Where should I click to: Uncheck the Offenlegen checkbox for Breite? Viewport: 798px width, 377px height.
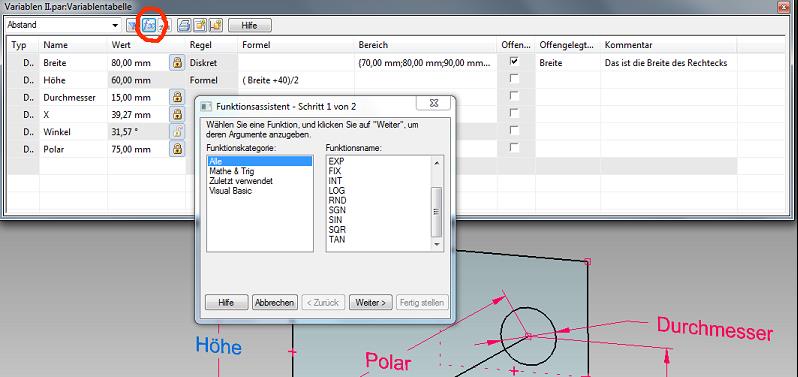515,62
